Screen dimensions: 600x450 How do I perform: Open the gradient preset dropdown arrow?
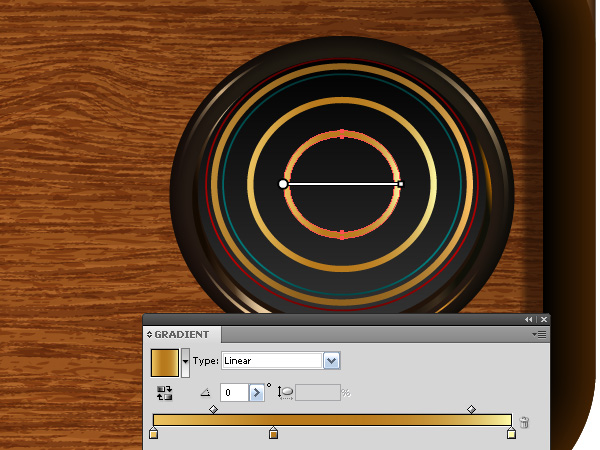[185, 362]
